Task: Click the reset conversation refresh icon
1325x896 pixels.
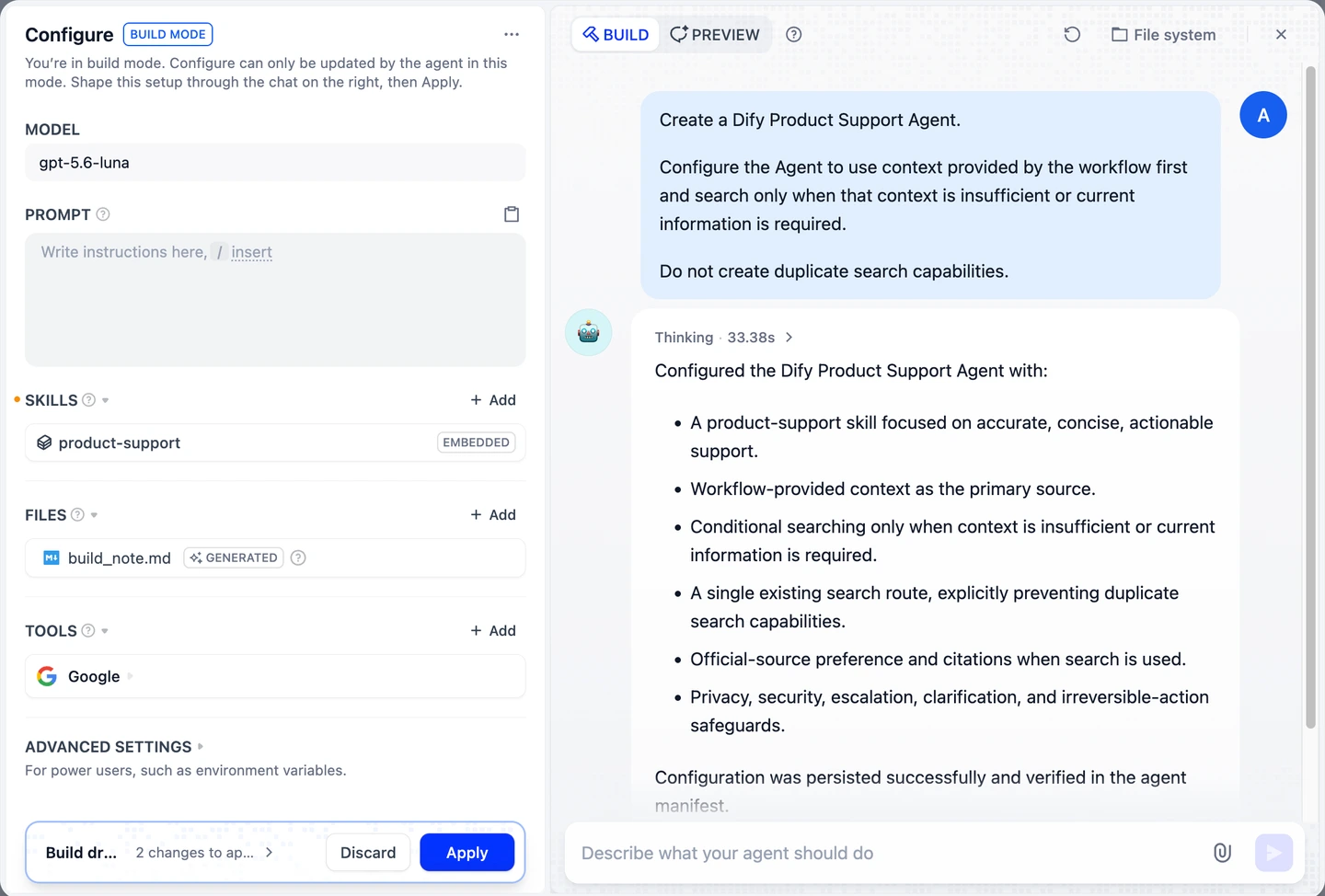Action: coord(1072,34)
